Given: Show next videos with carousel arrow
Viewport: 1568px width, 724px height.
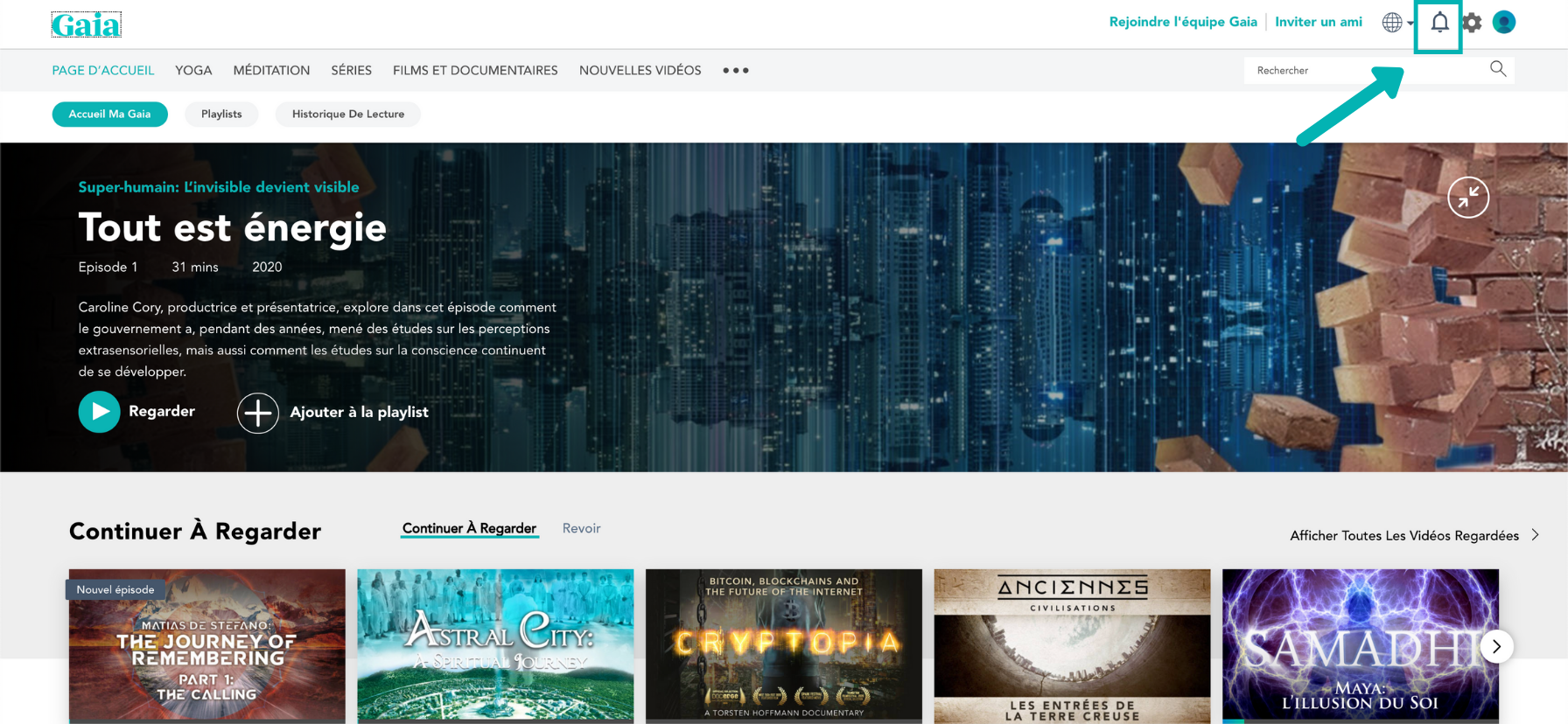Looking at the screenshot, I should (x=1496, y=646).
